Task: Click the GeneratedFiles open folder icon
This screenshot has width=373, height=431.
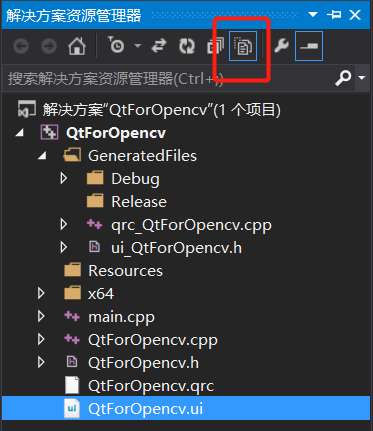Action: click(72, 155)
